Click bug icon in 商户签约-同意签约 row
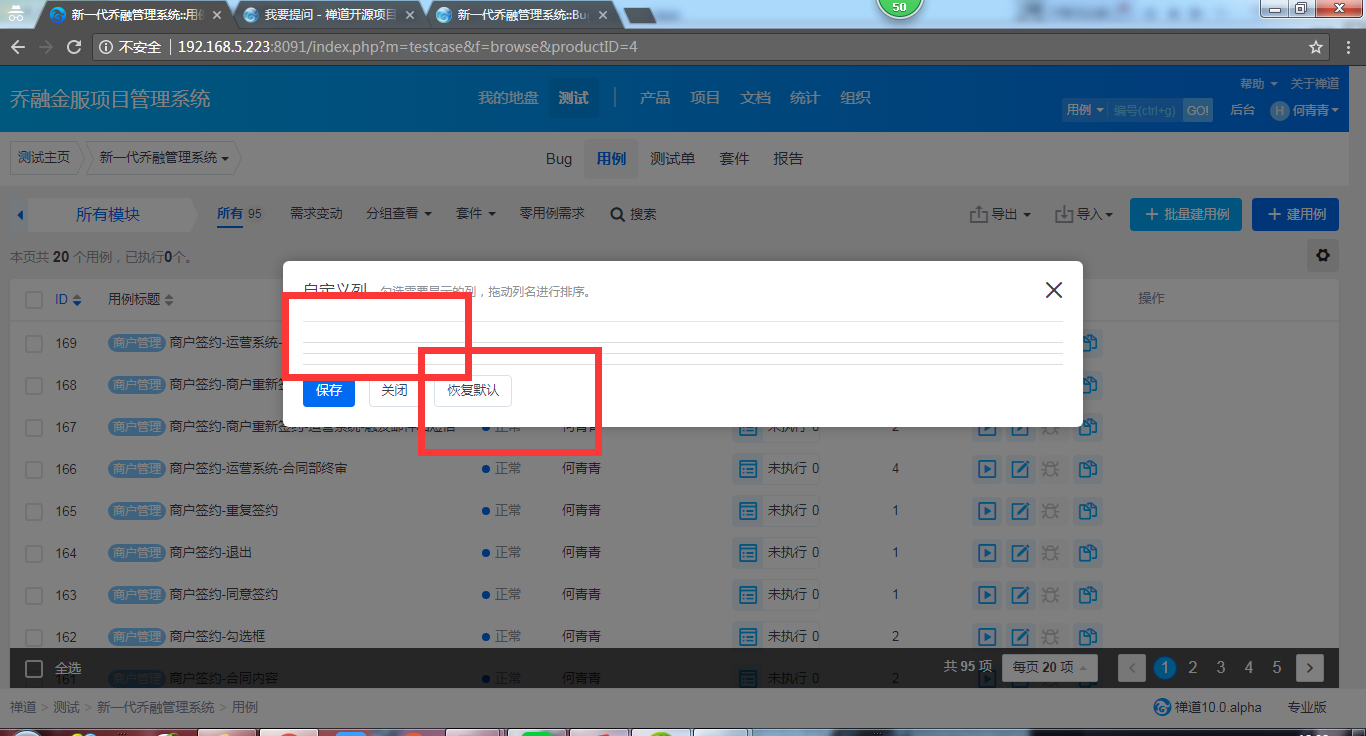This screenshot has width=1366, height=736. point(1051,595)
